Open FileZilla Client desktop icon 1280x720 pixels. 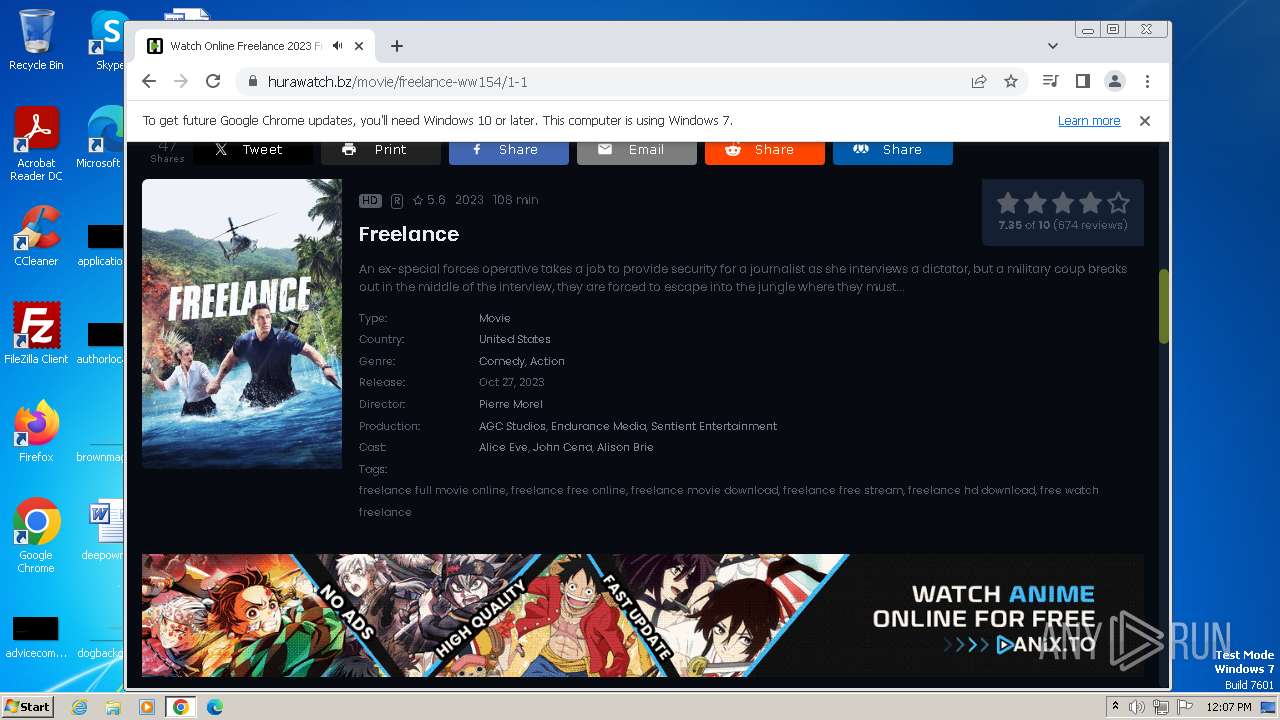click(x=36, y=334)
